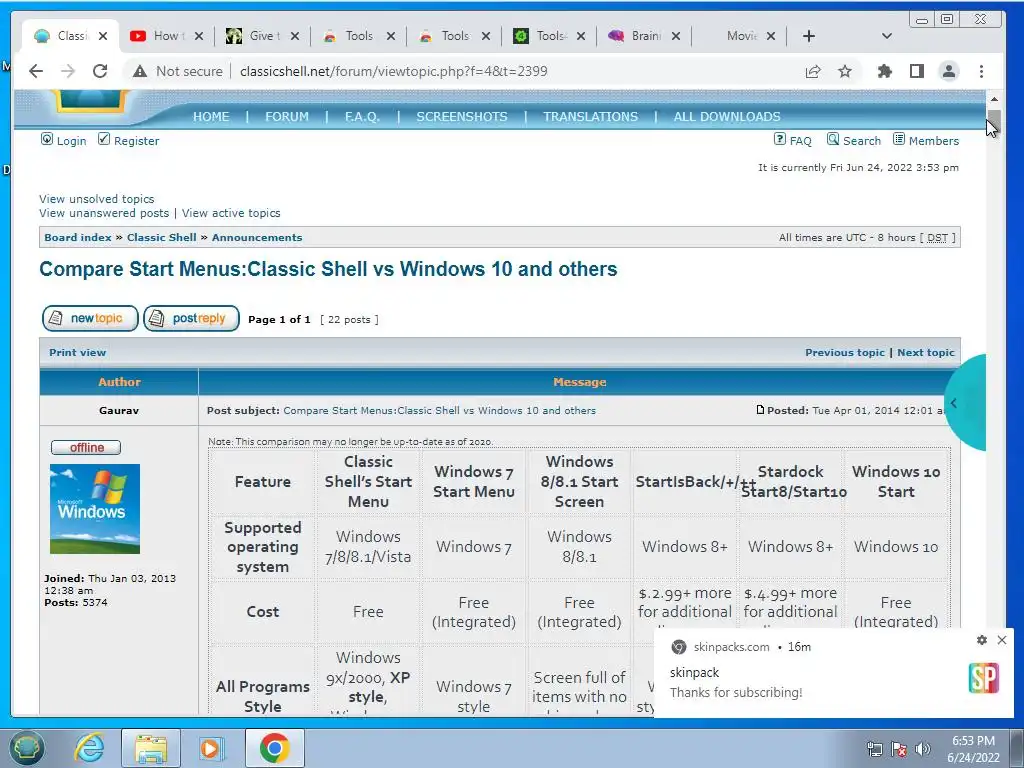Click View active topics
Screen dimensions: 1024x768
231,213
